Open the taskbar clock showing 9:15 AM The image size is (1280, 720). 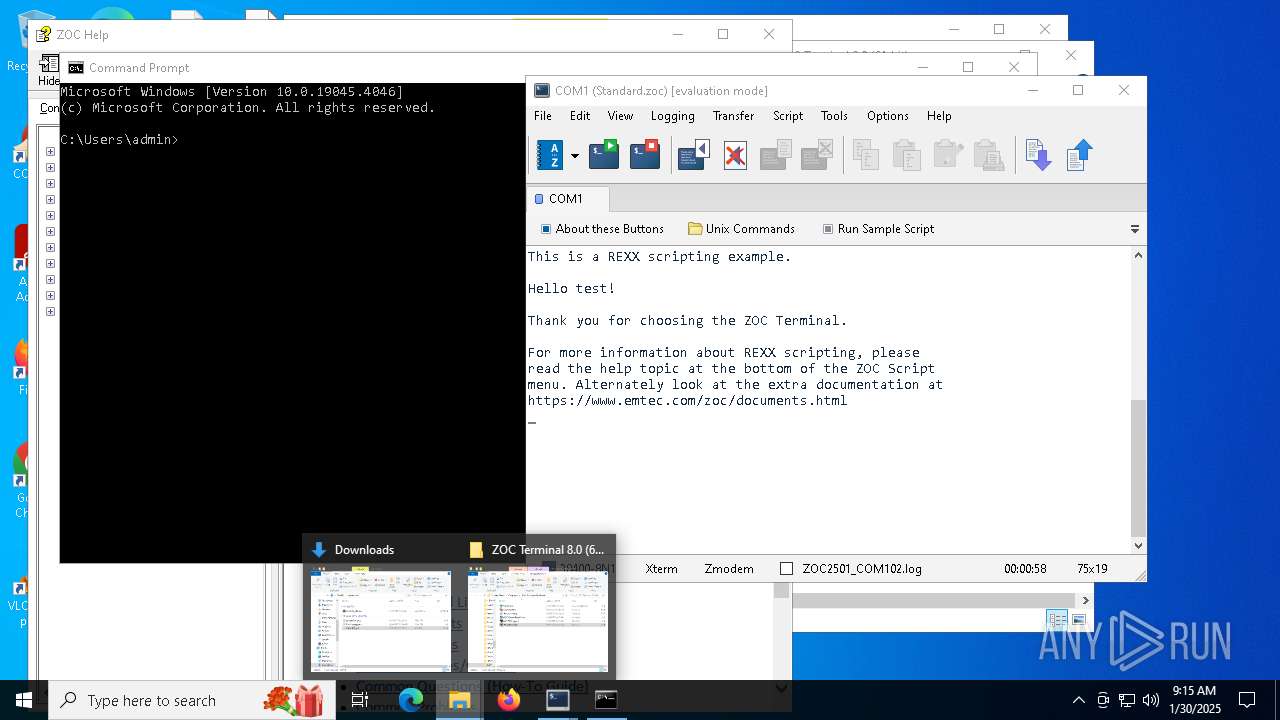[1195, 700]
